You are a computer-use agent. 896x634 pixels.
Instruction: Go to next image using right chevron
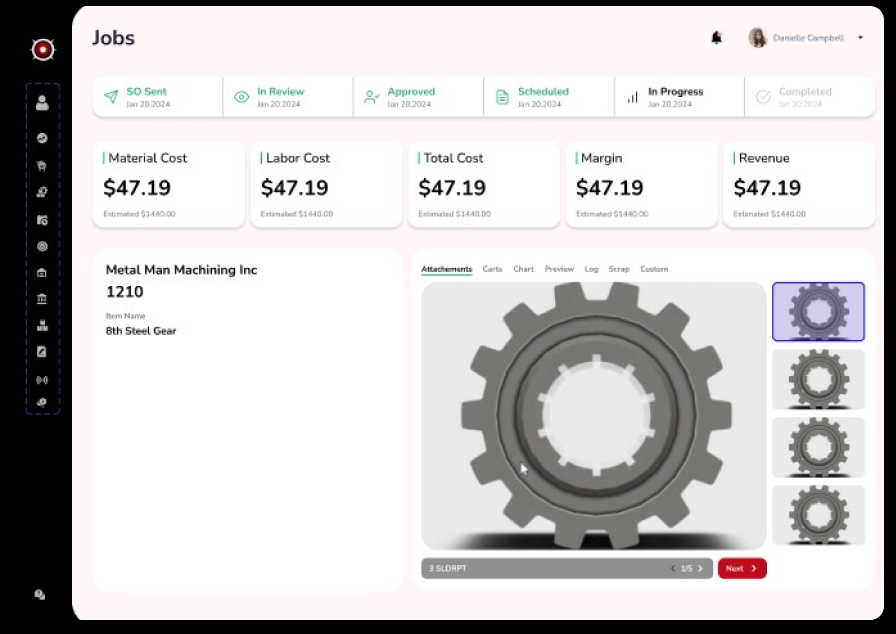coord(700,568)
